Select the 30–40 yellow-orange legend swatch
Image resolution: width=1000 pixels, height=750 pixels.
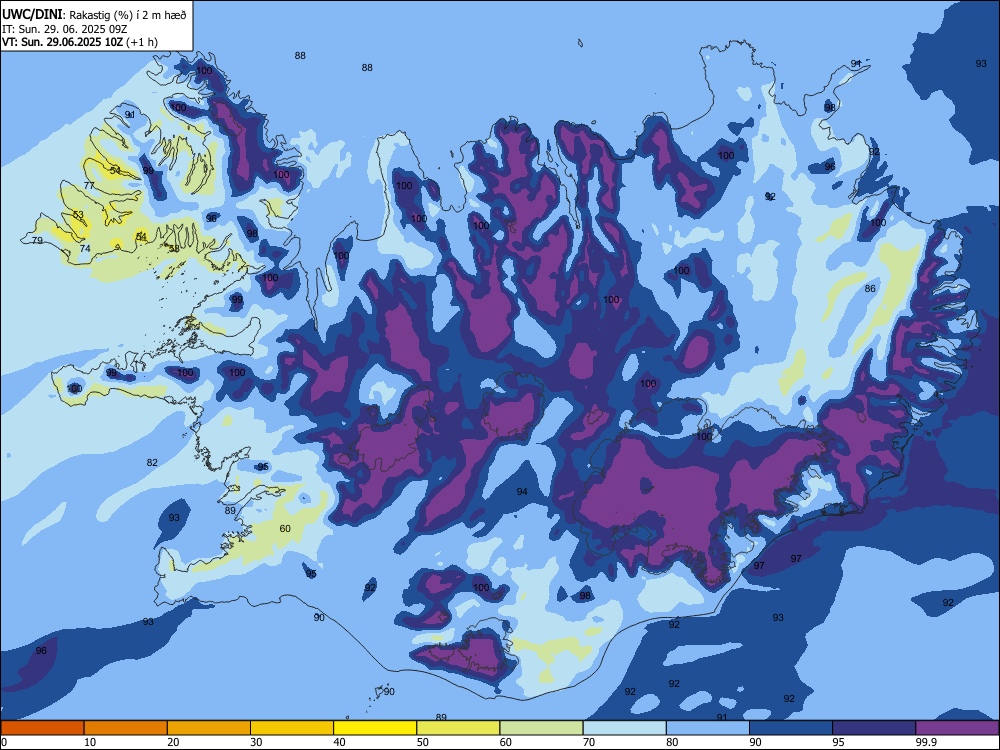tap(292, 728)
